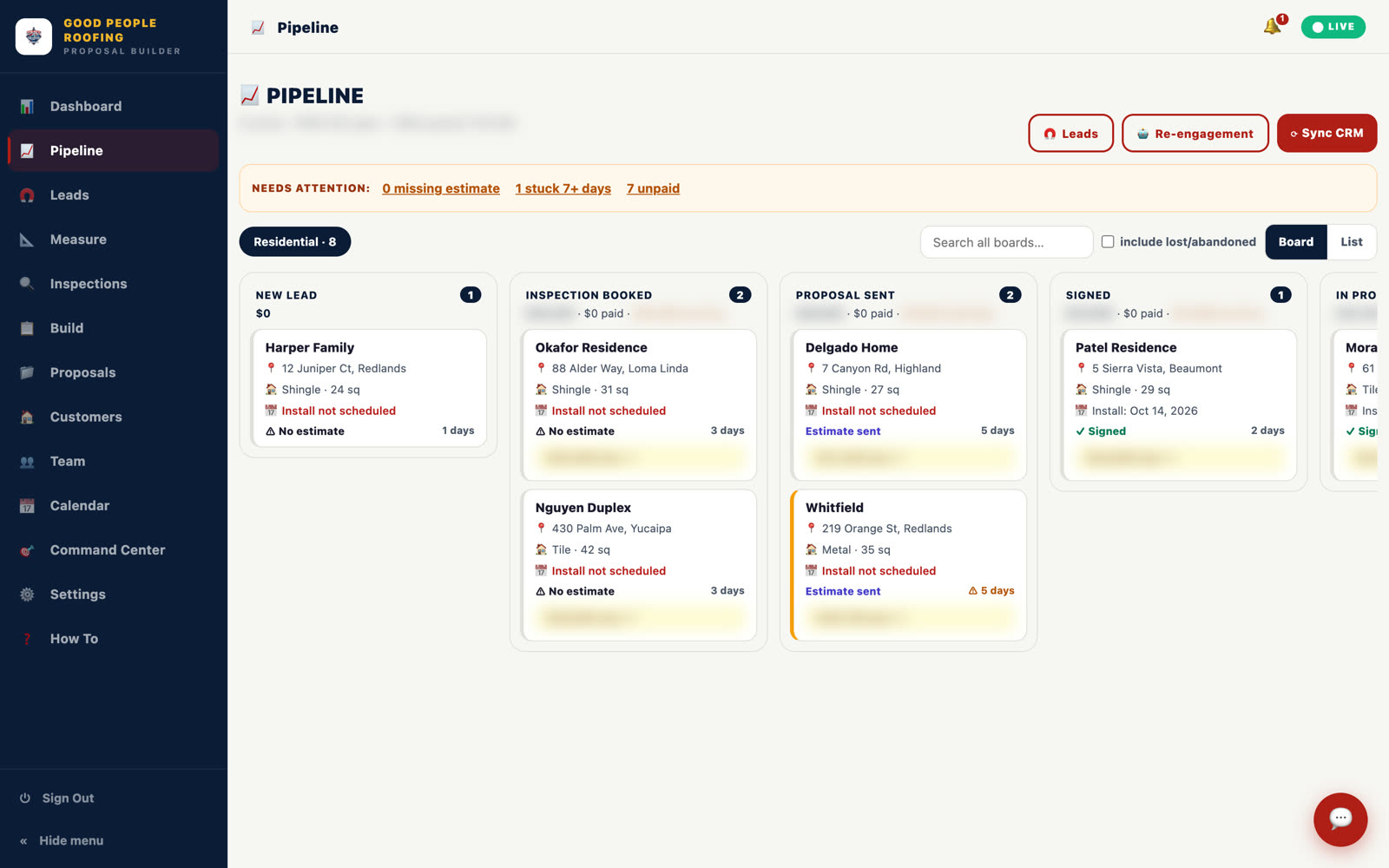Click the Search all boards field

click(1006, 242)
